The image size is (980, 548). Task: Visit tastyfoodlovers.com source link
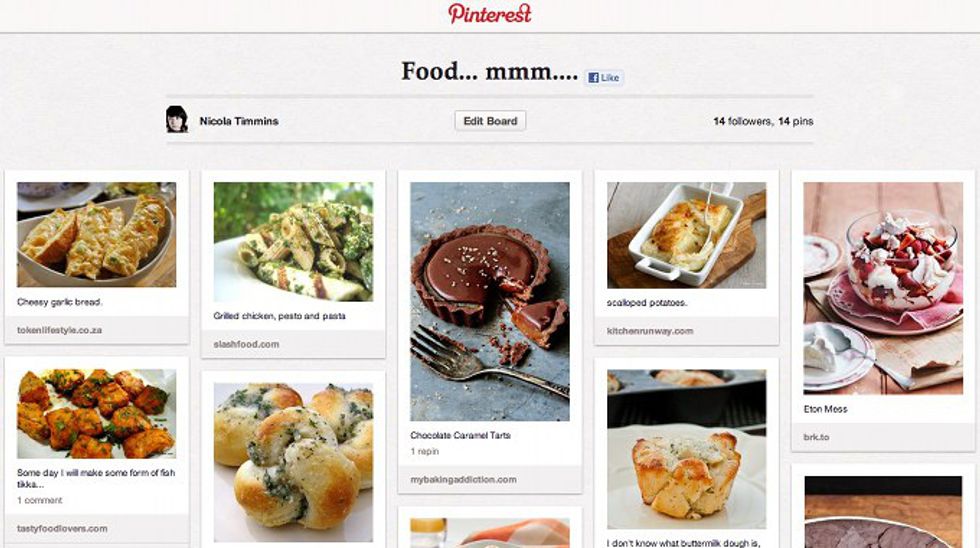[62, 528]
